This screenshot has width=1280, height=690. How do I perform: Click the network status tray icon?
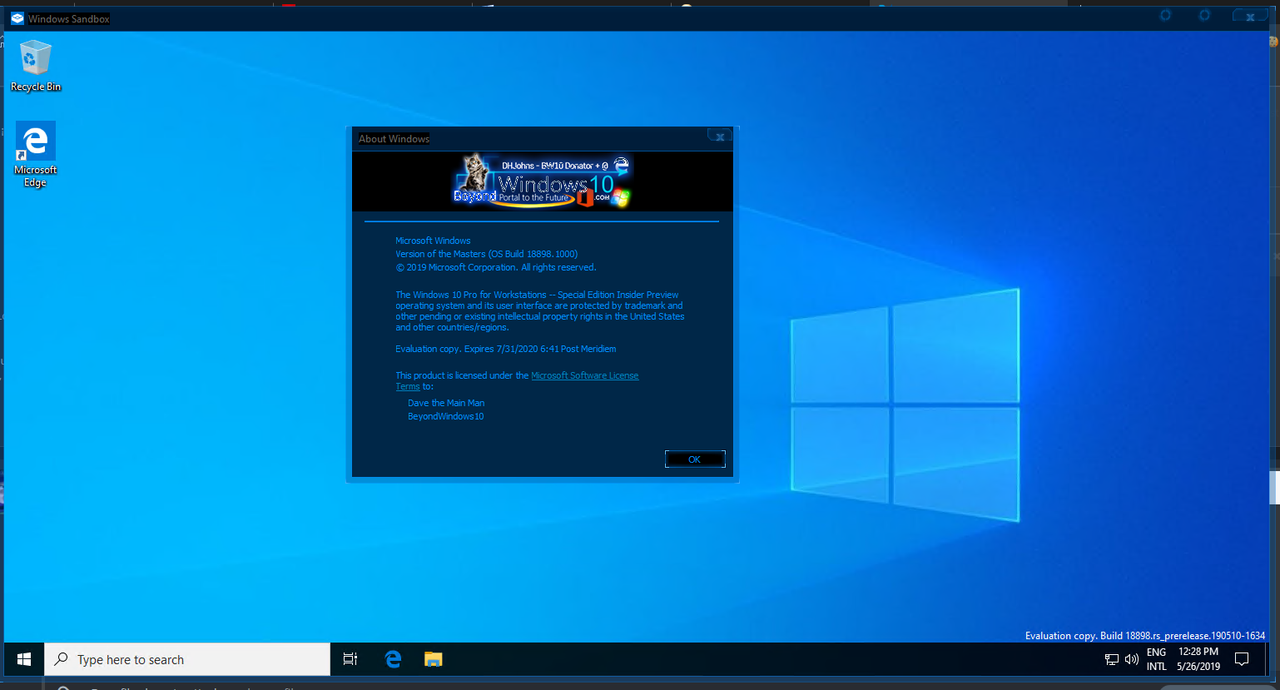1112,660
